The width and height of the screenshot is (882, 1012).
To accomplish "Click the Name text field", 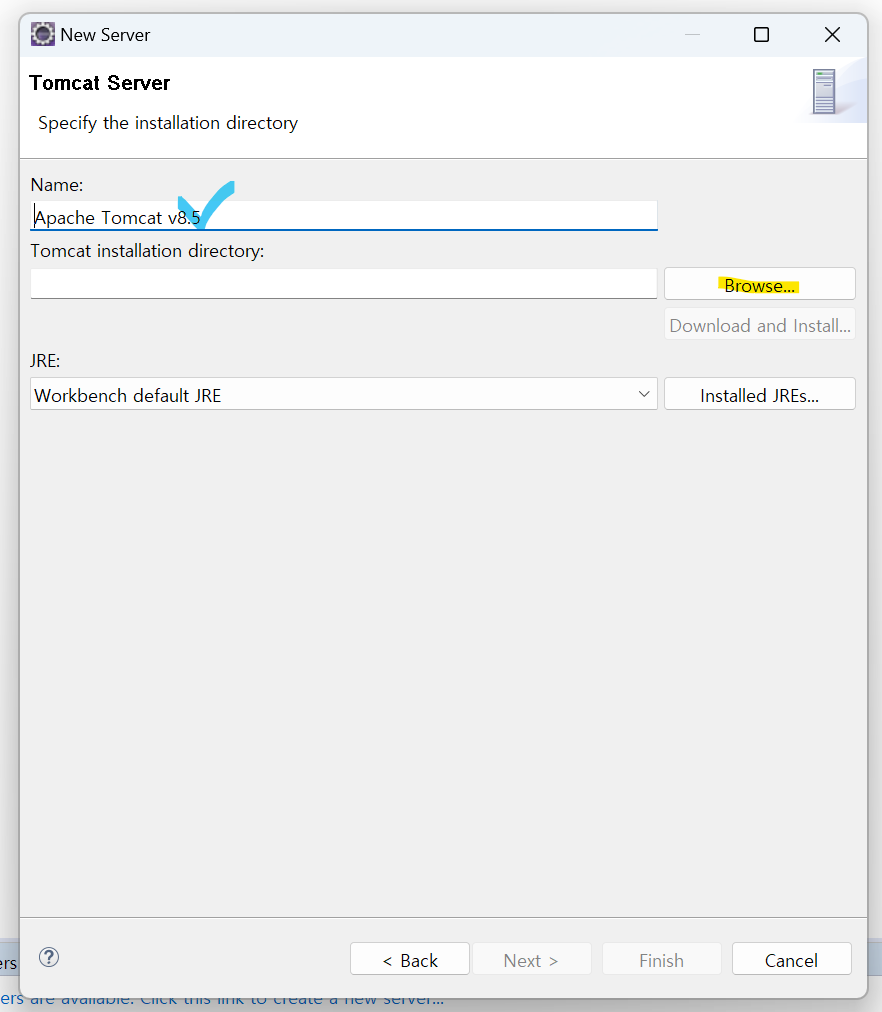I will coord(344,216).
